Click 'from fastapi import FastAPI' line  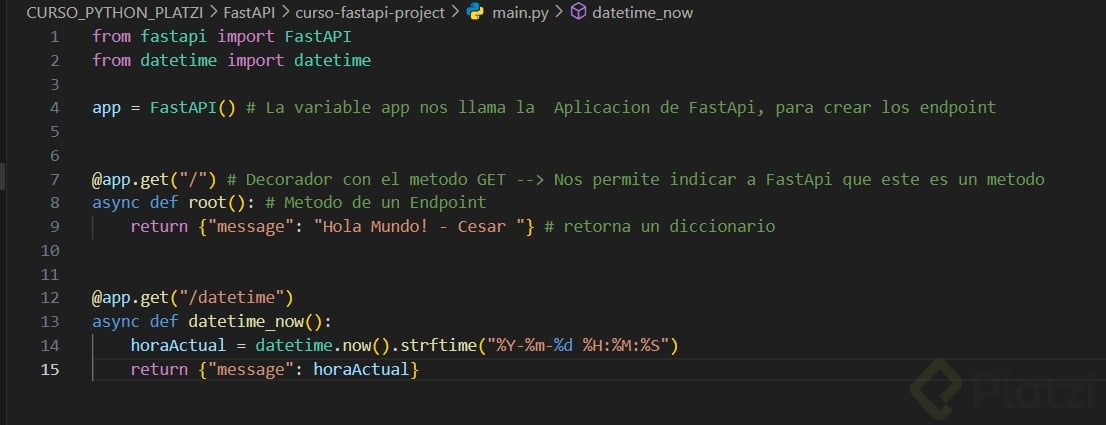221,37
